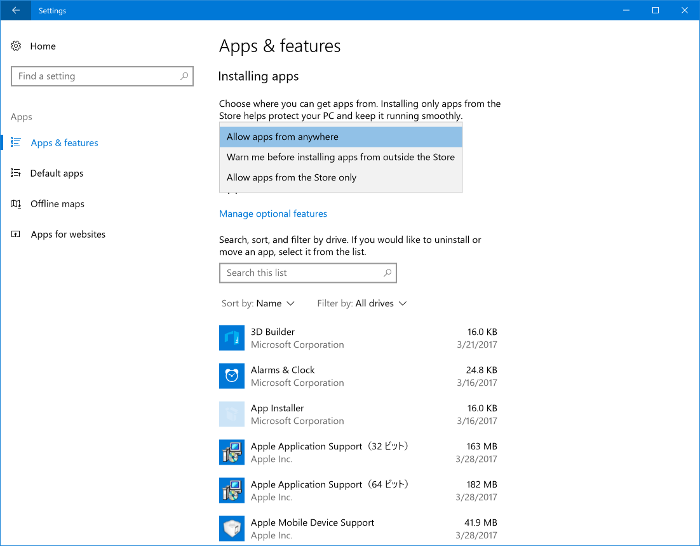Close the Settings window
The height and width of the screenshot is (546, 700).
click(x=684, y=10)
